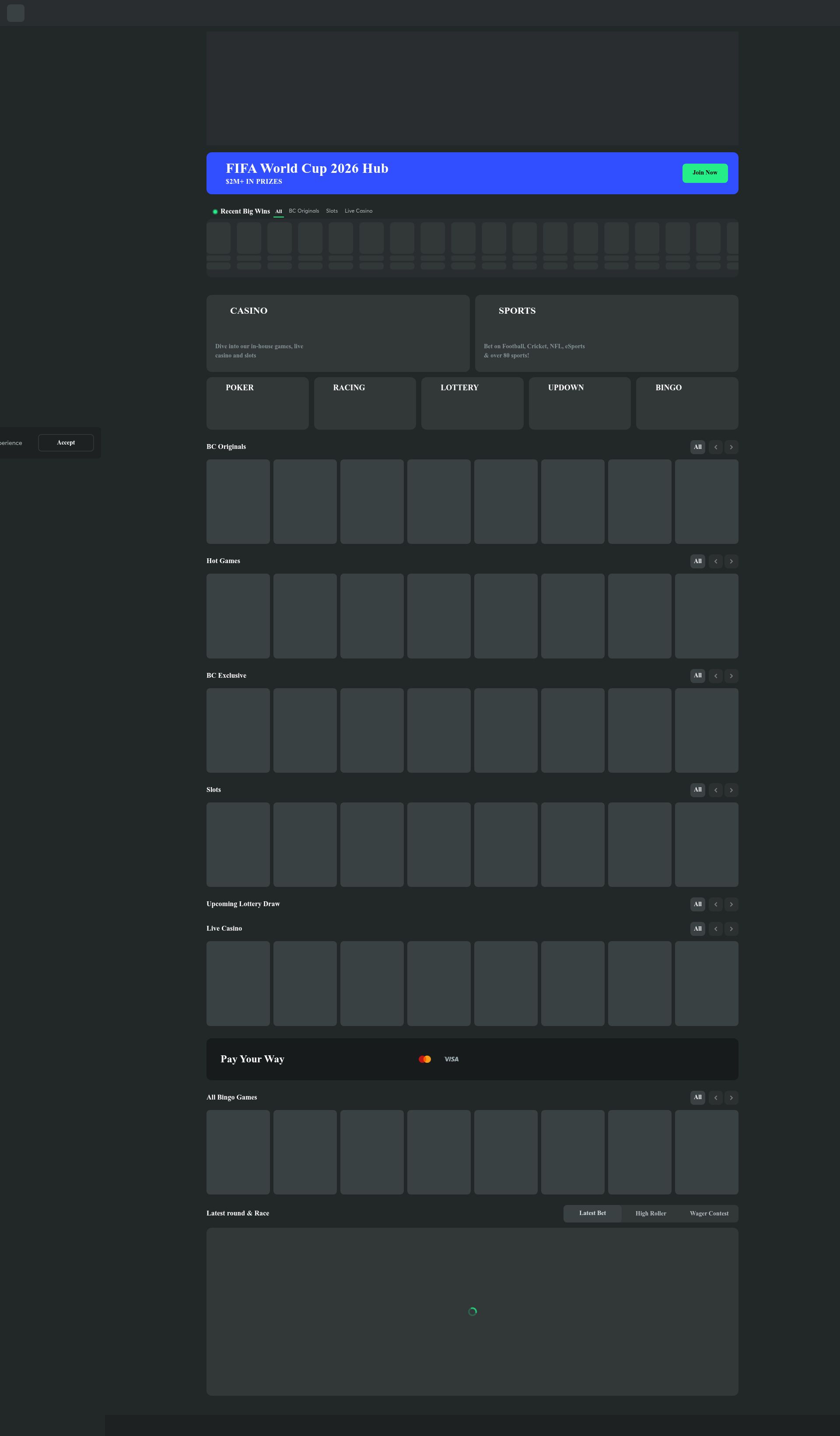Screen dimensions: 840x1436
Task: Show previous BC Exclusive games
Action: (716, 676)
